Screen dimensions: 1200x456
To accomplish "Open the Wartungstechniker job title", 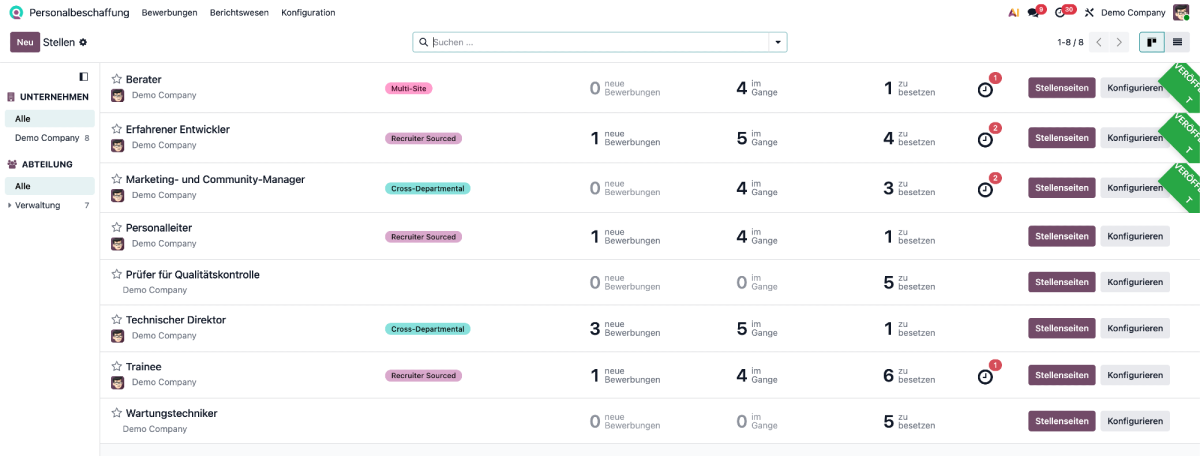I will (x=171, y=413).
